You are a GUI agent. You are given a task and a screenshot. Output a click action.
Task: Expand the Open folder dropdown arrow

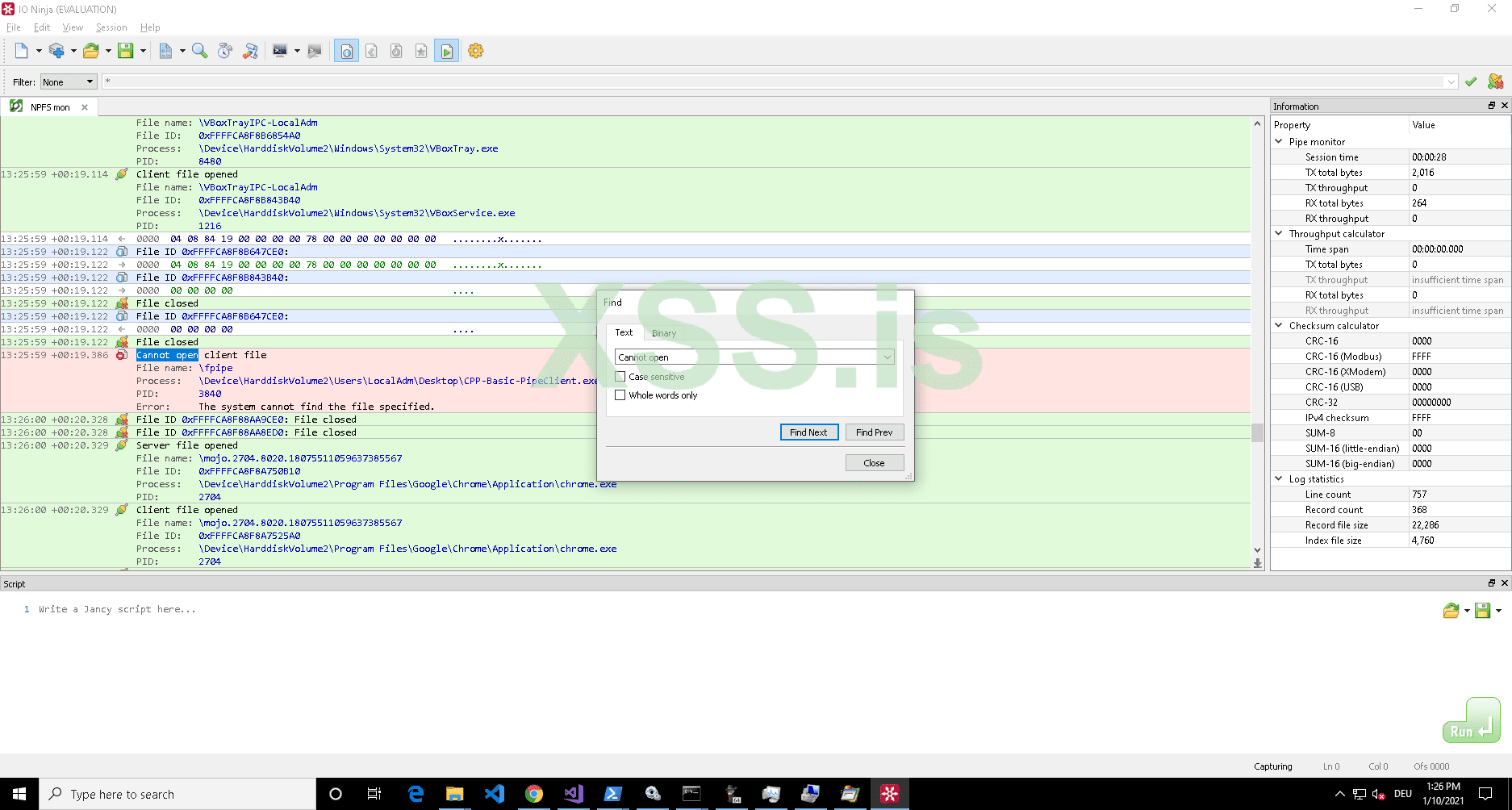[x=108, y=51]
